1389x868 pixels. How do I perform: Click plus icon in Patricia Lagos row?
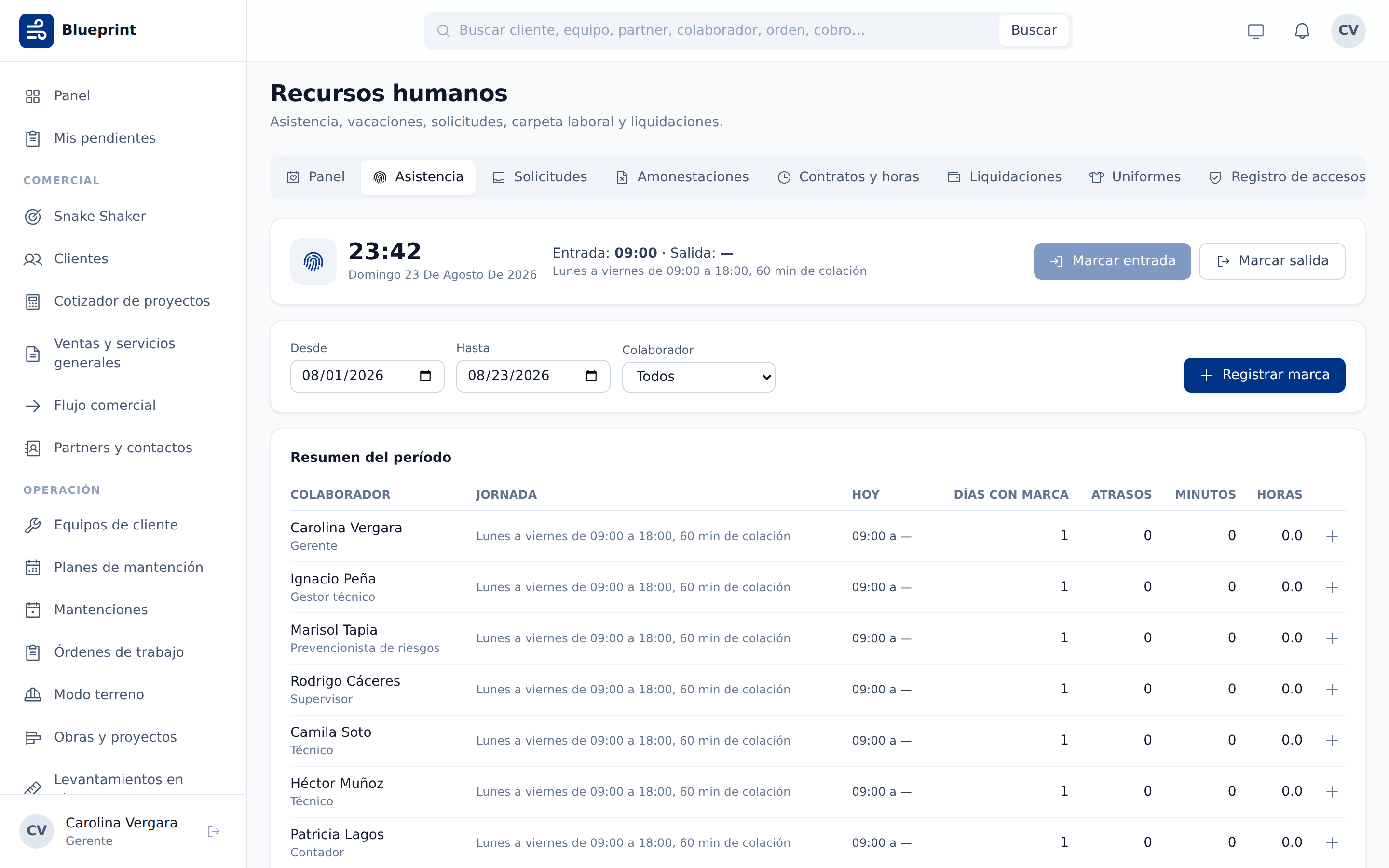[x=1332, y=843]
